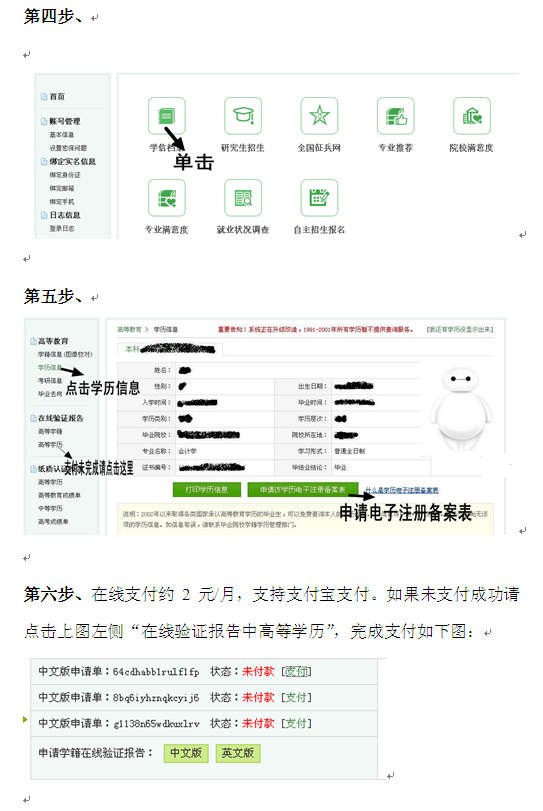Click the page icon beside 绑定实名信息
This screenshot has height=811, width=543.
coord(44,162)
